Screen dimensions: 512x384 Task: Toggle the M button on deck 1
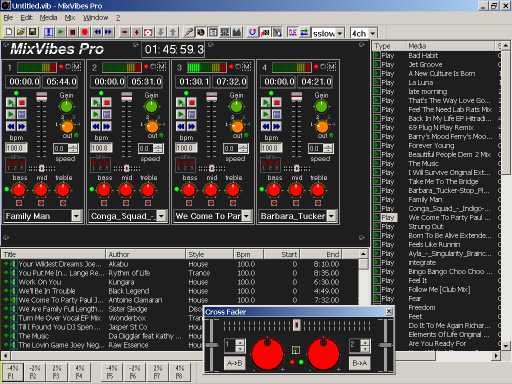pyautogui.click(x=76, y=68)
